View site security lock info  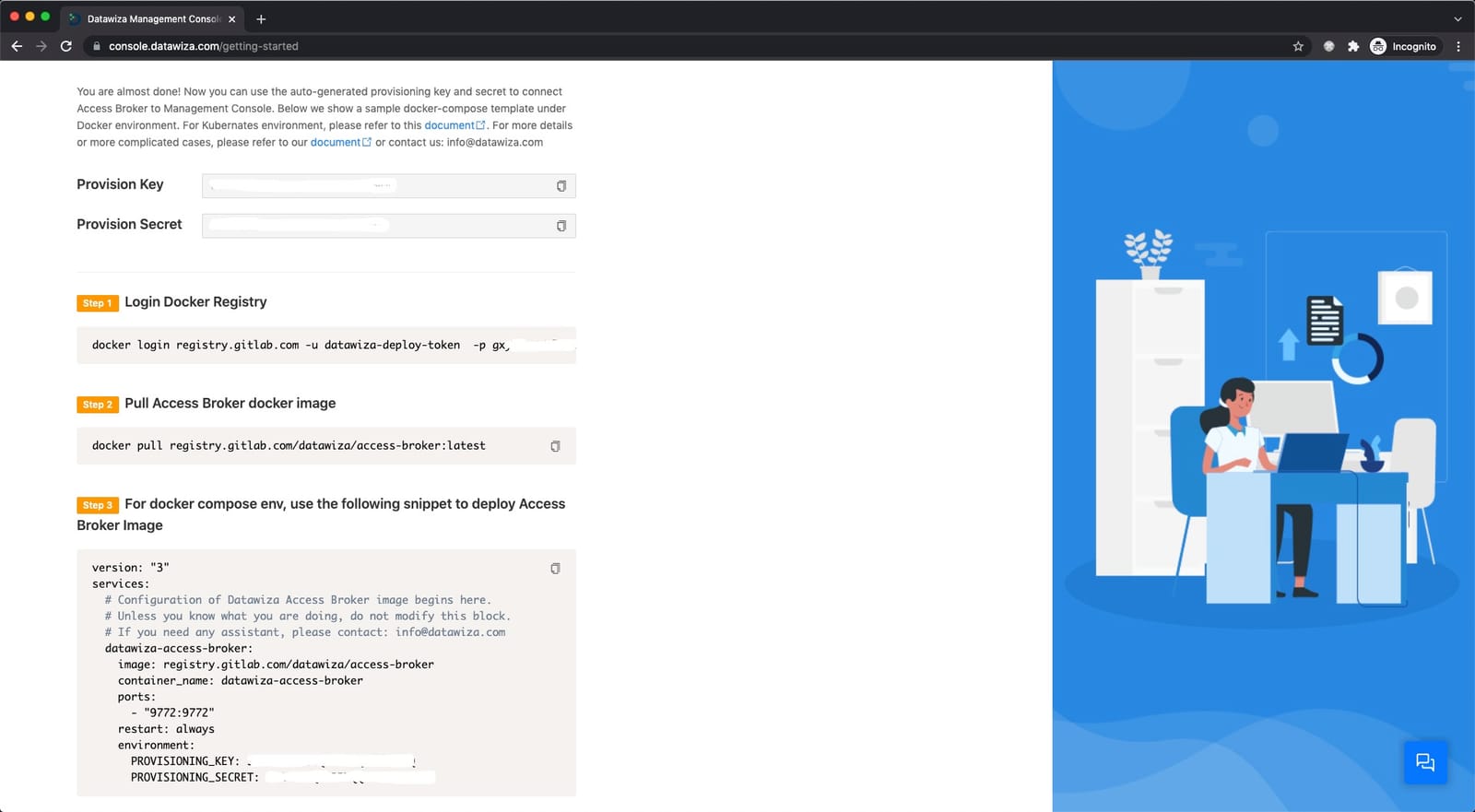click(x=96, y=46)
